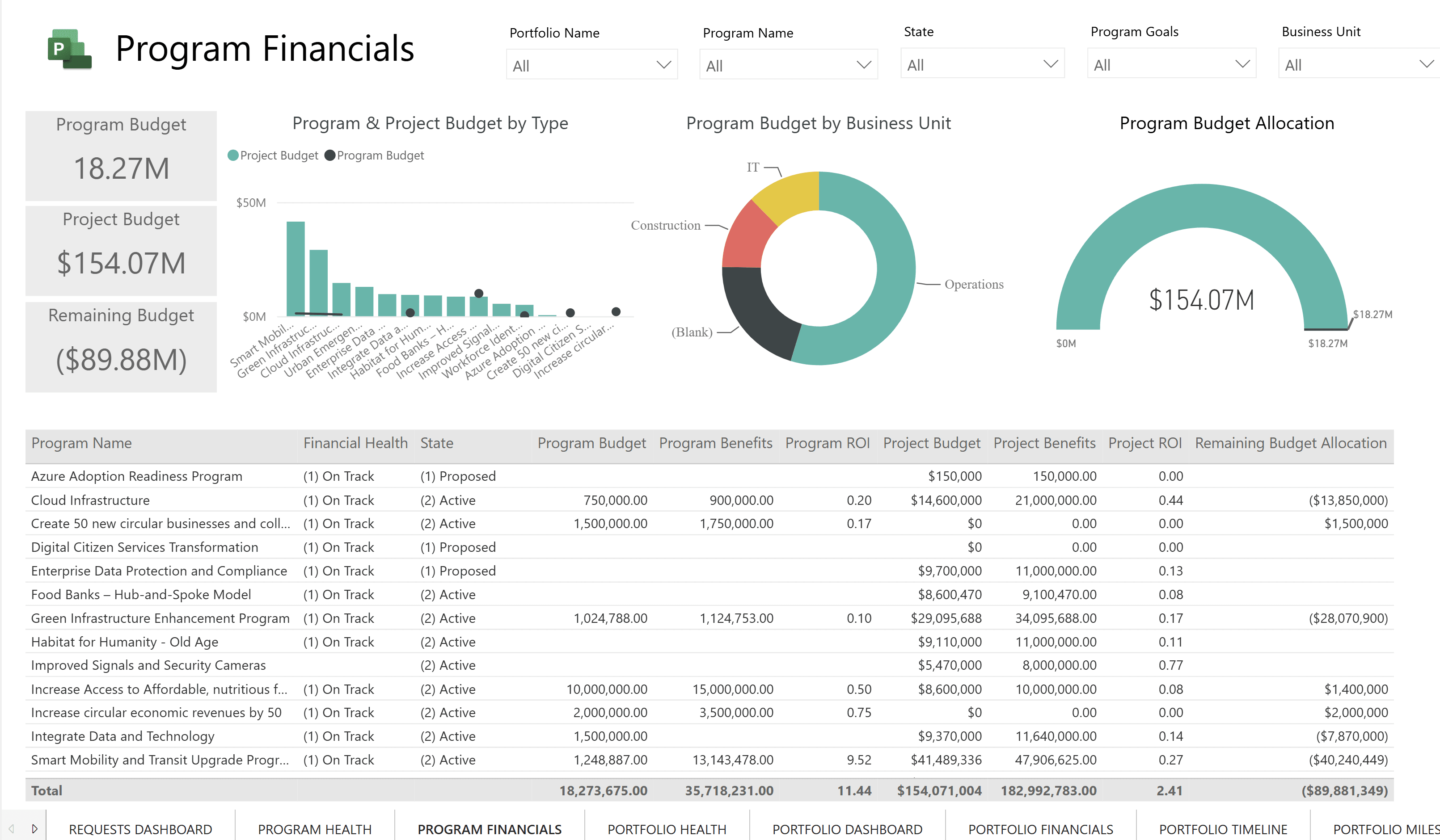Click Green Infrastructure Enhancement Program name
This screenshot has width=1440, height=840.
[160, 618]
